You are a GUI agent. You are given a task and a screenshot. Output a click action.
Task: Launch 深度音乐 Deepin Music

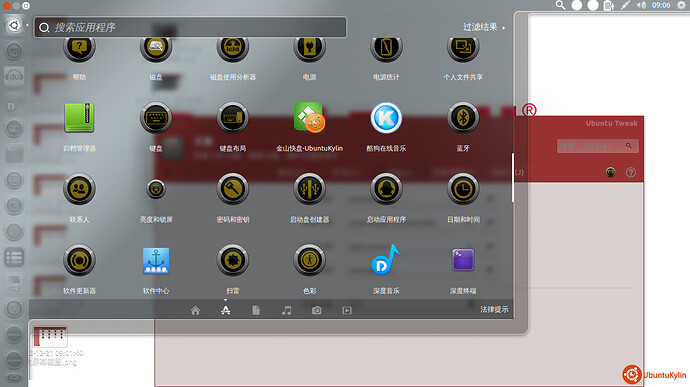point(386,260)
